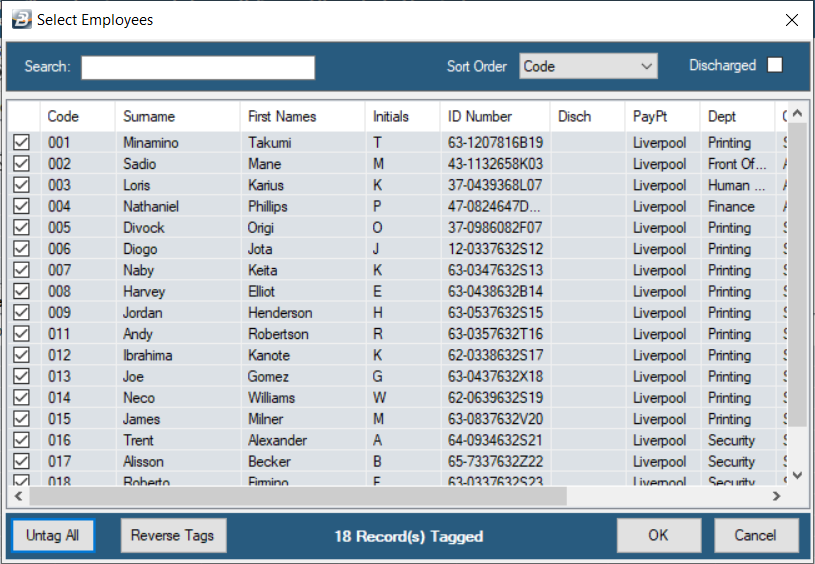815x564 pixels.
Task: Untick the checkbox for employee 017 Alisson
Action: point(21,461)
